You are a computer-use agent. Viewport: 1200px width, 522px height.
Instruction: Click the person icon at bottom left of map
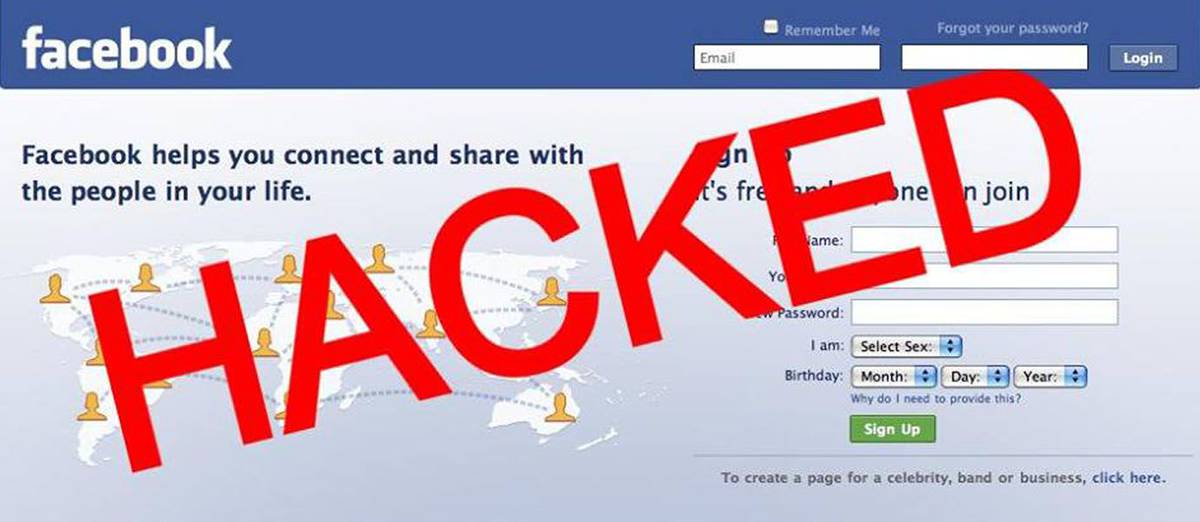pos(91,406)
